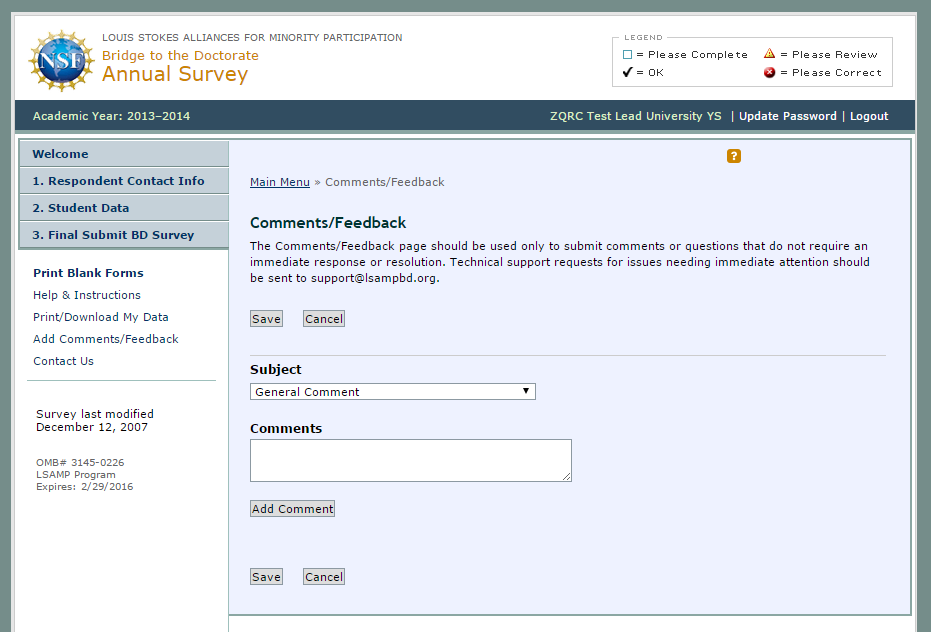The width and height of the screenshot is (931, 632).
Task: Click the Update Password link
Action: tap(788, 116)
